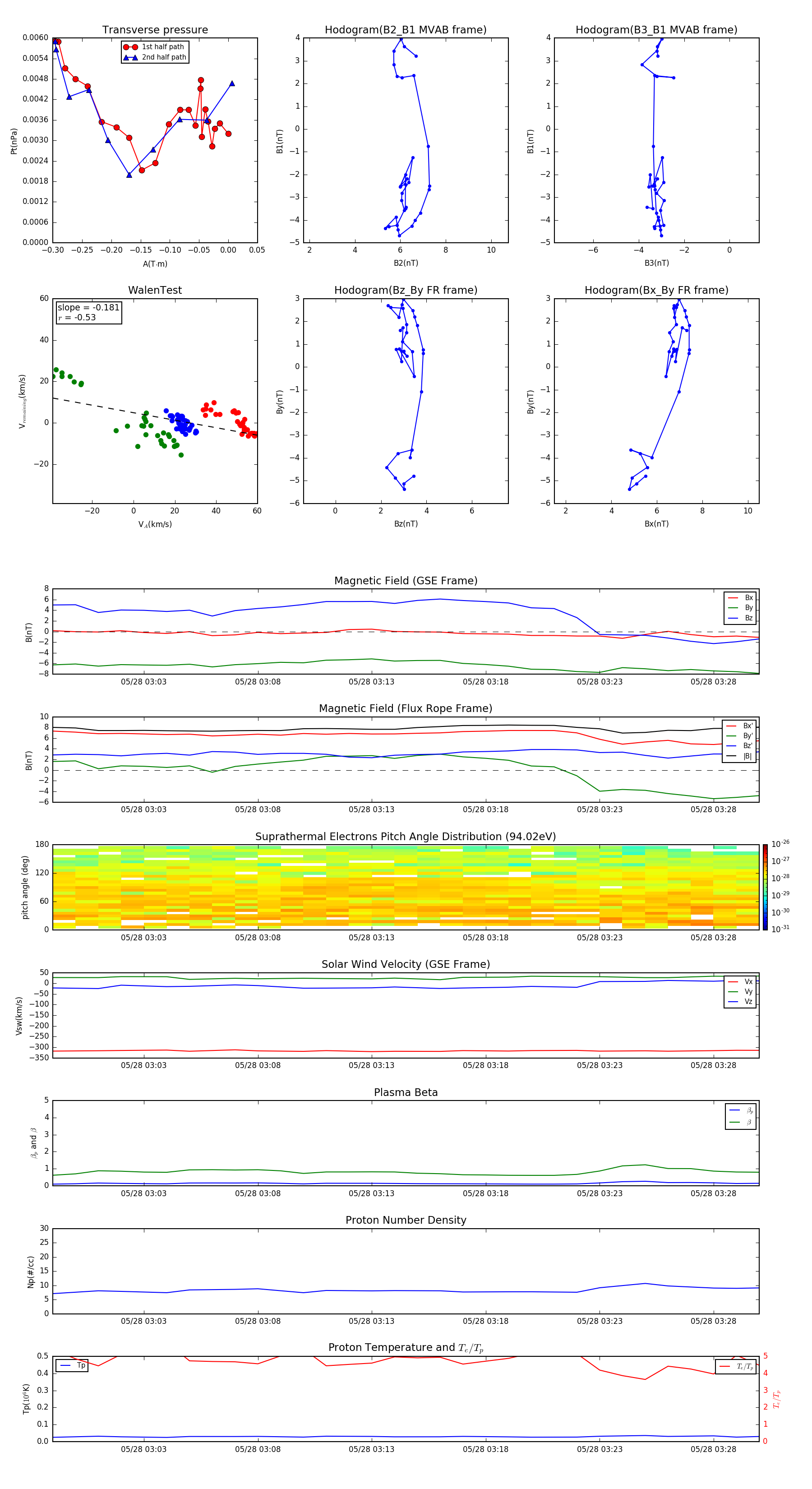Click the "Np(#/cc)" y-axis label
The width and height of the screenshot is (812, 1489).
(x=31, y=1272)
